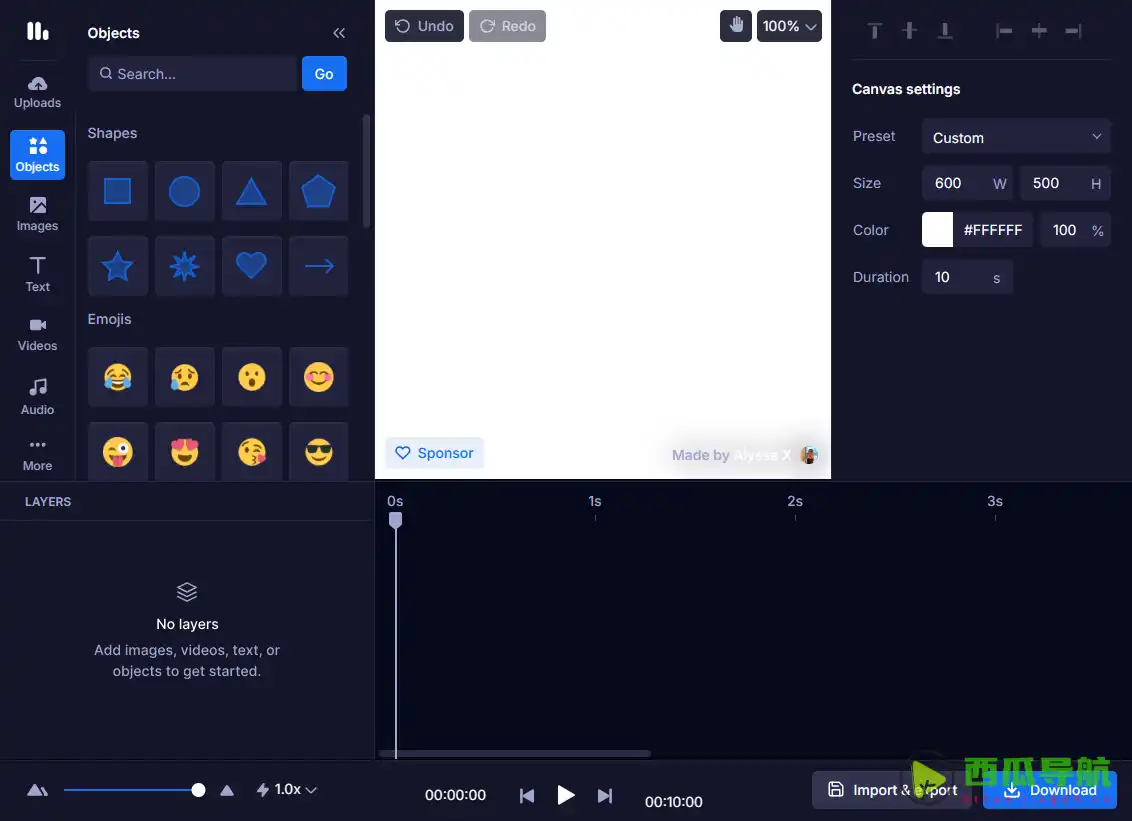Click the Download button
This screenshot has width=1132, height=821.
(1050, 789)
